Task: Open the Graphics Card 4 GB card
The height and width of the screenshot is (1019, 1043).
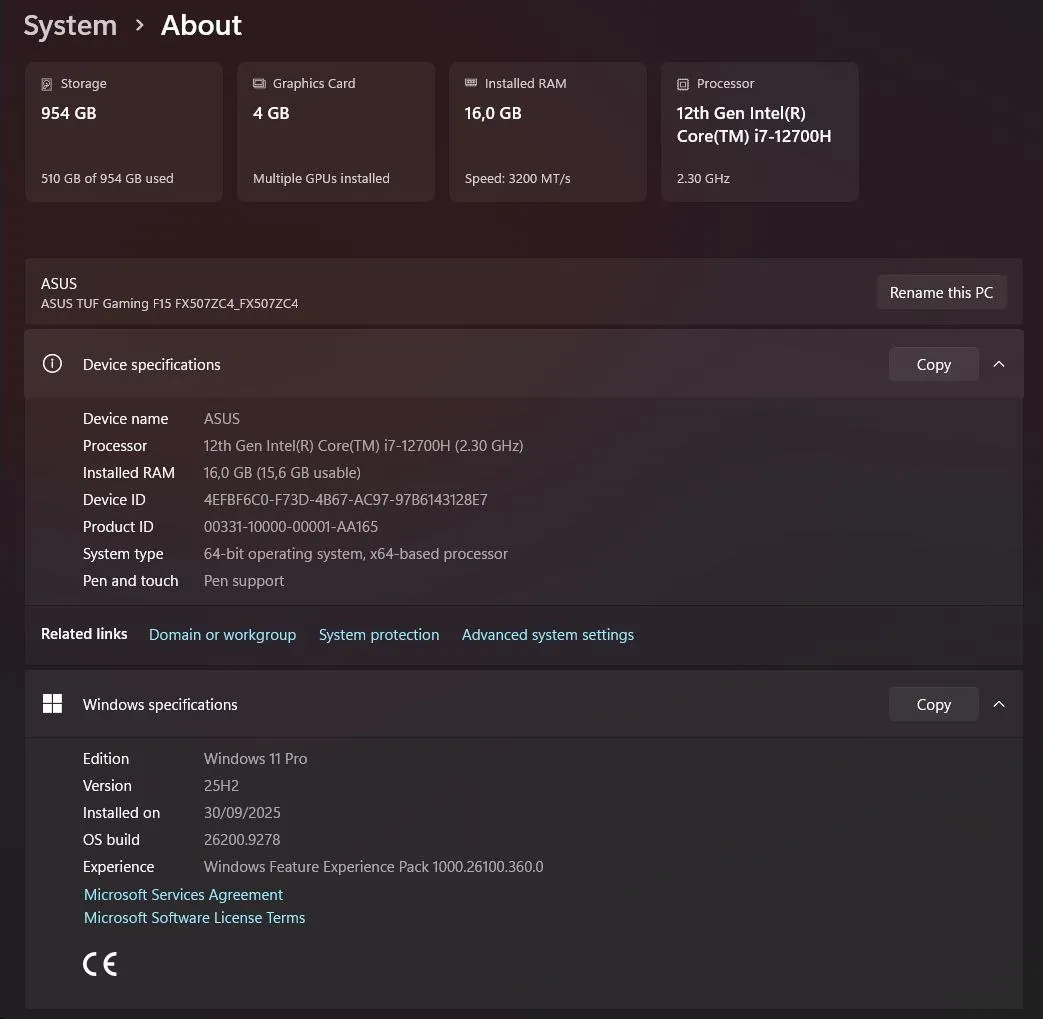Action: [x=336, y=132]
